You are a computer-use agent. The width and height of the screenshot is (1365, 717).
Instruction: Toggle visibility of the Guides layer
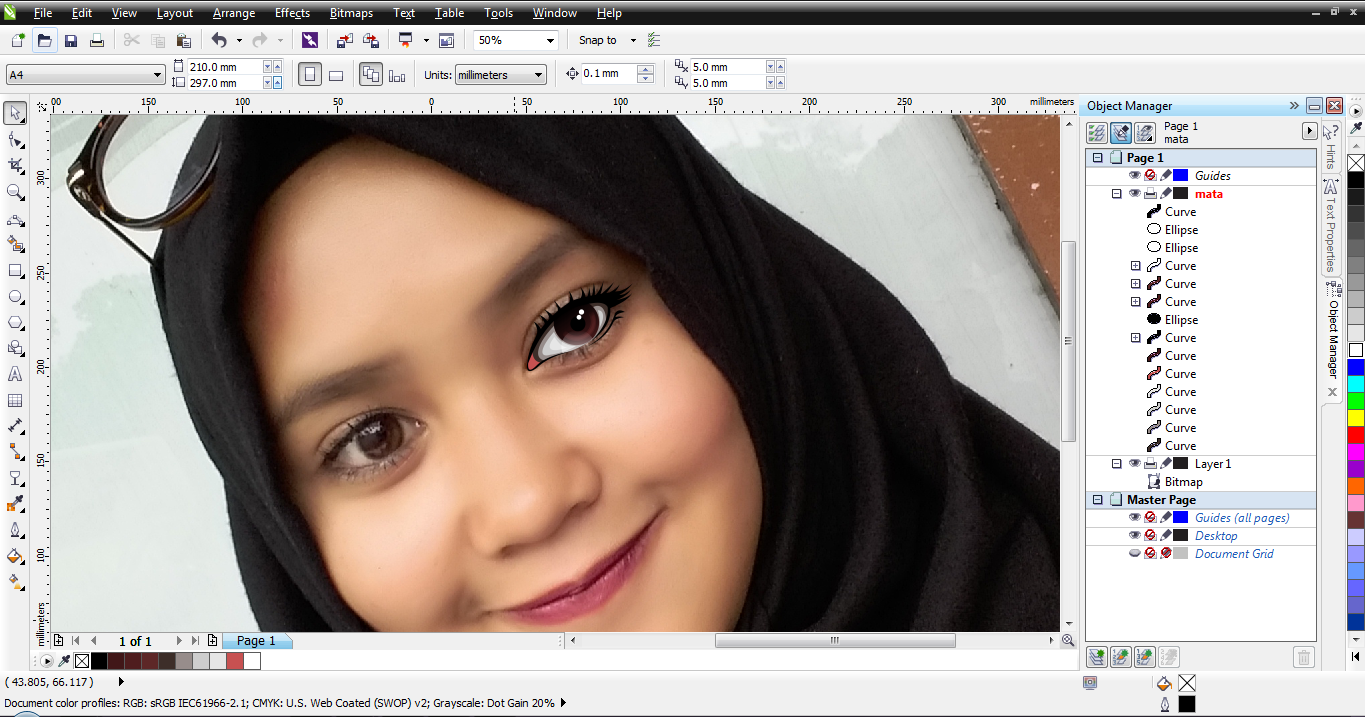[x=1135, y=175]
